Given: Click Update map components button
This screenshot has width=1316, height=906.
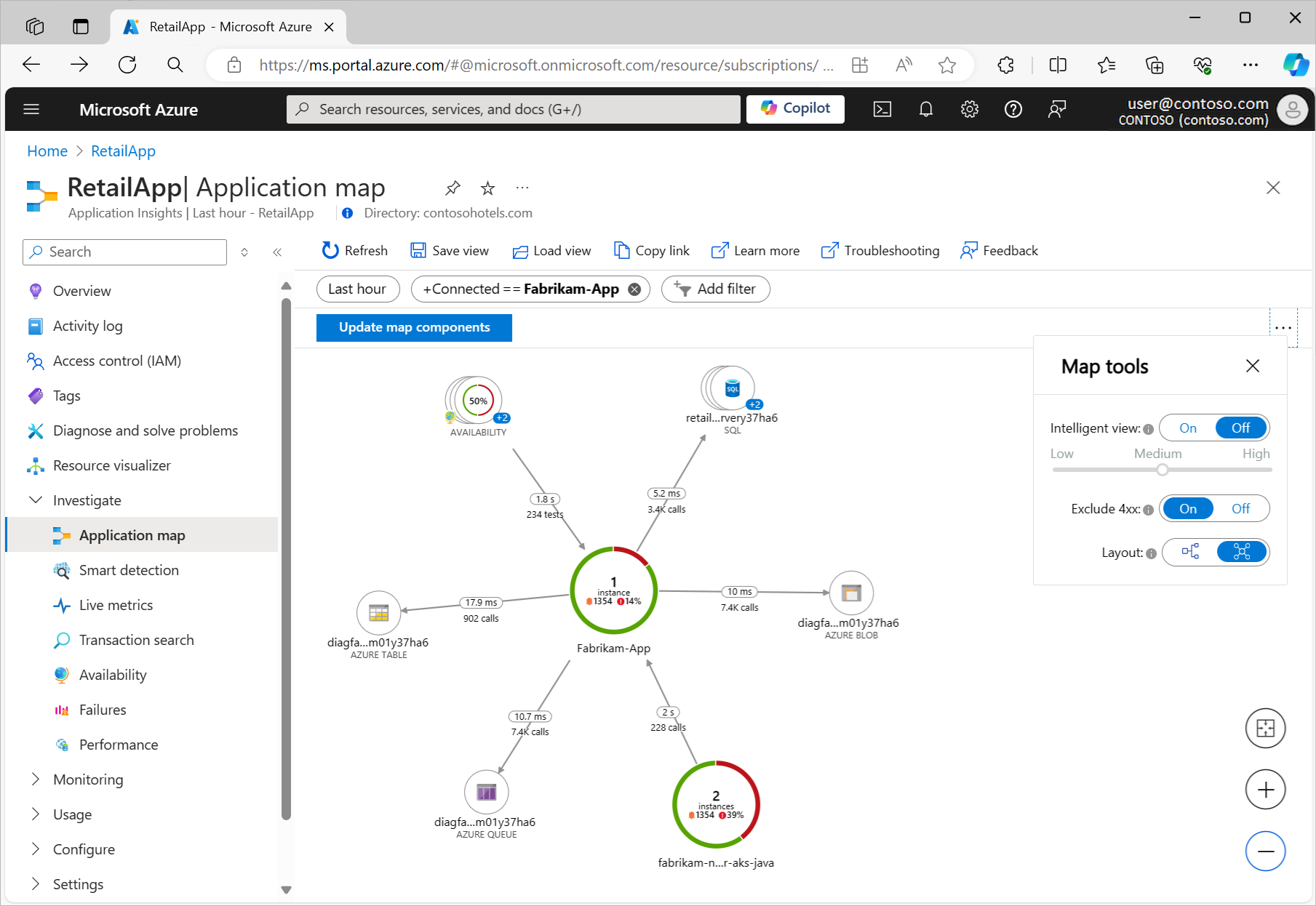Looking at the screenshot, I should [414, 328].
